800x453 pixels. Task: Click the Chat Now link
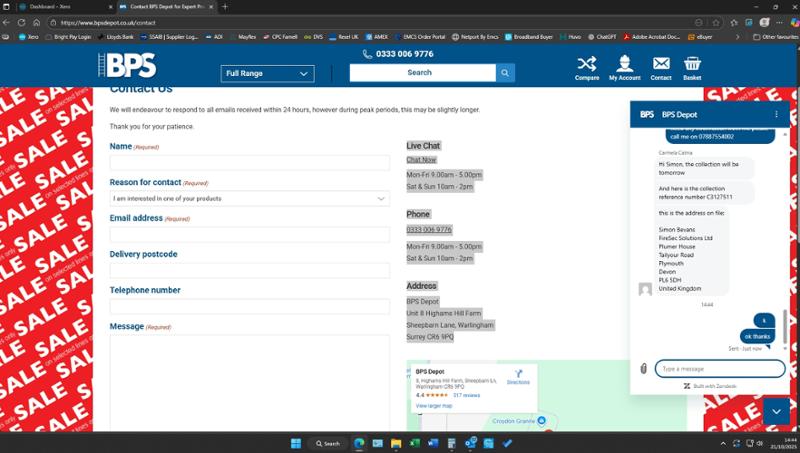coord(421,160)
